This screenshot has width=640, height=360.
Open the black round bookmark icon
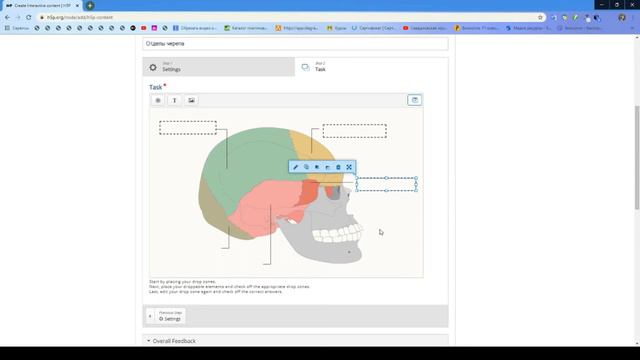[x=133, y=28]
